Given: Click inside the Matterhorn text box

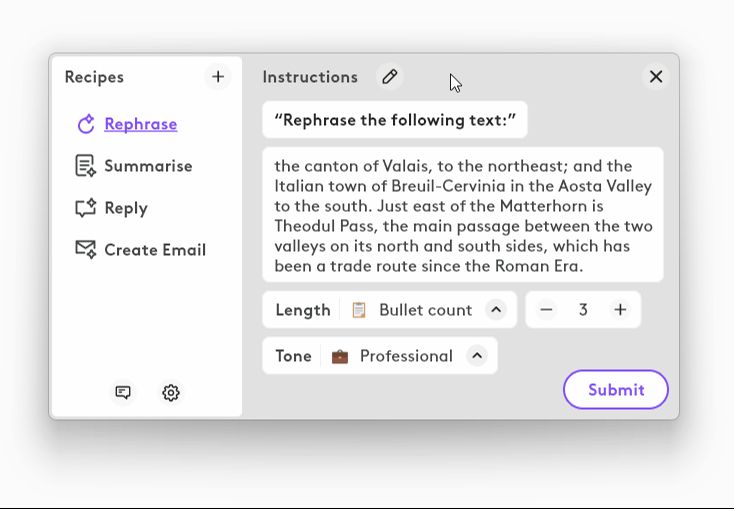Looking at the screenshot, I should pos(463,215).
